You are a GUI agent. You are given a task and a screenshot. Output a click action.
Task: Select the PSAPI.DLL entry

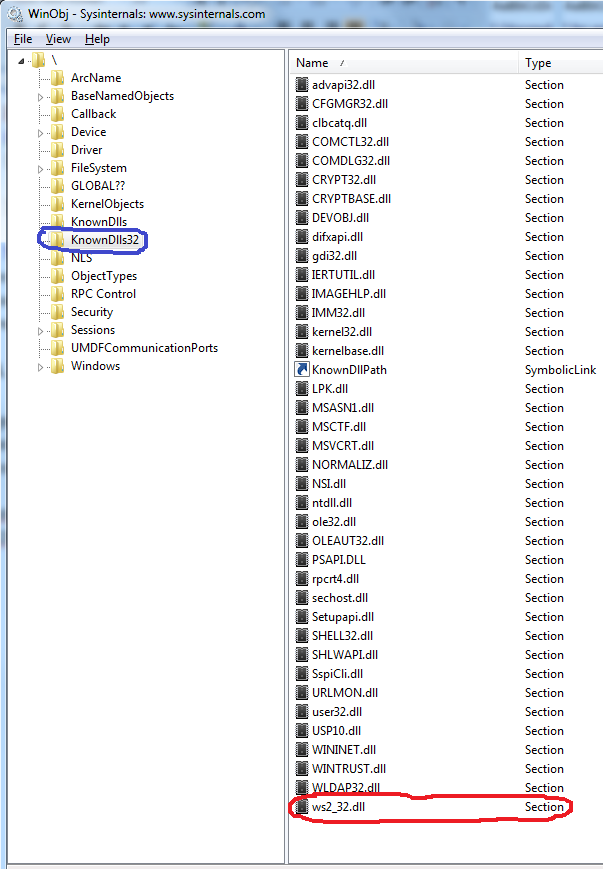339,560
